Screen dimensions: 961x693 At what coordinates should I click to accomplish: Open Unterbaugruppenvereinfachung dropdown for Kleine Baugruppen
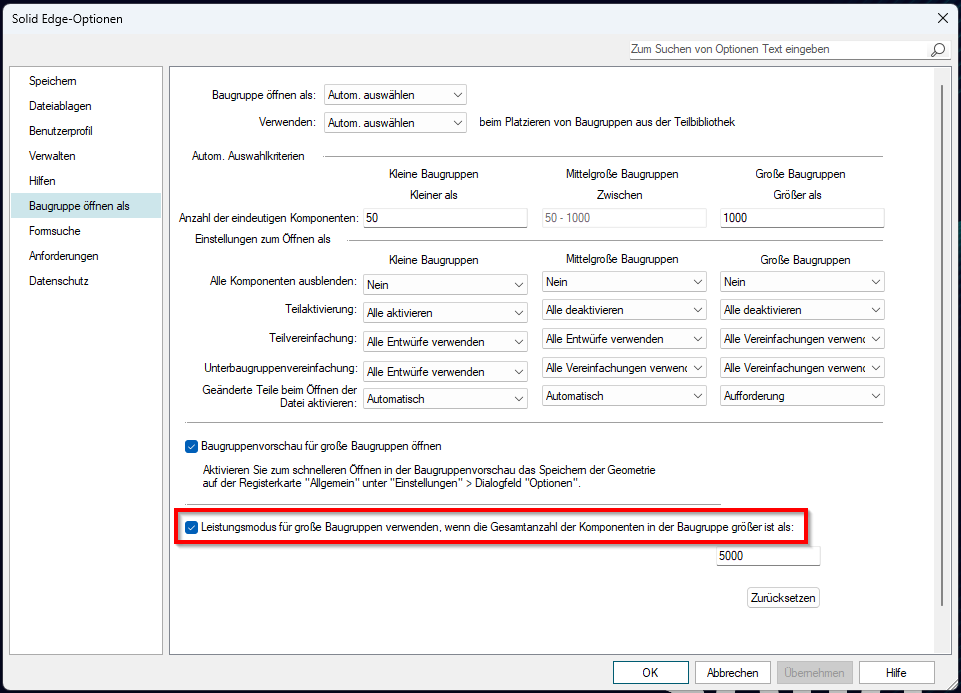445,372
